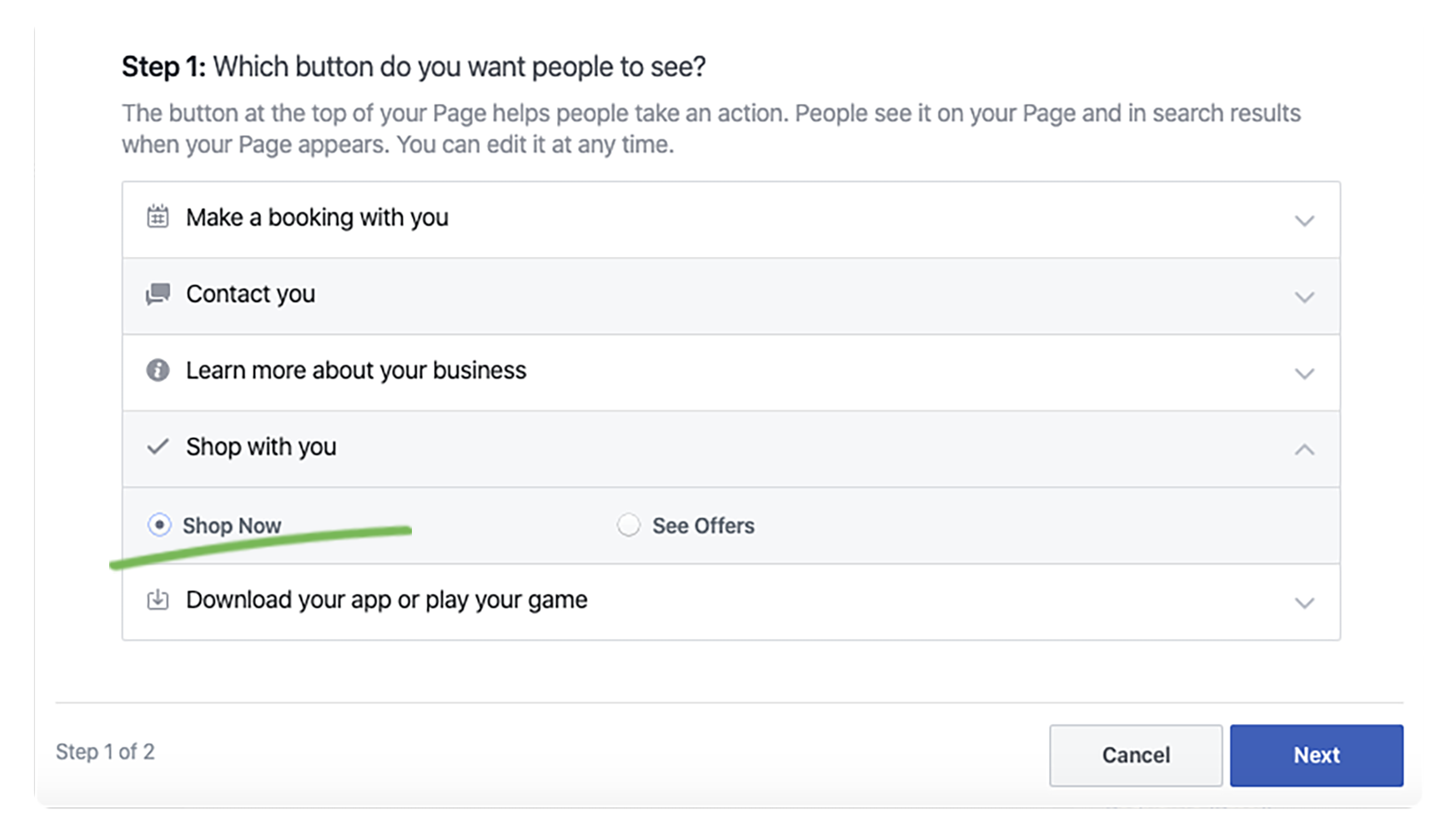Click the calendar booking icon
This screenshot has width=1456, height=840.
pos(158,217)
